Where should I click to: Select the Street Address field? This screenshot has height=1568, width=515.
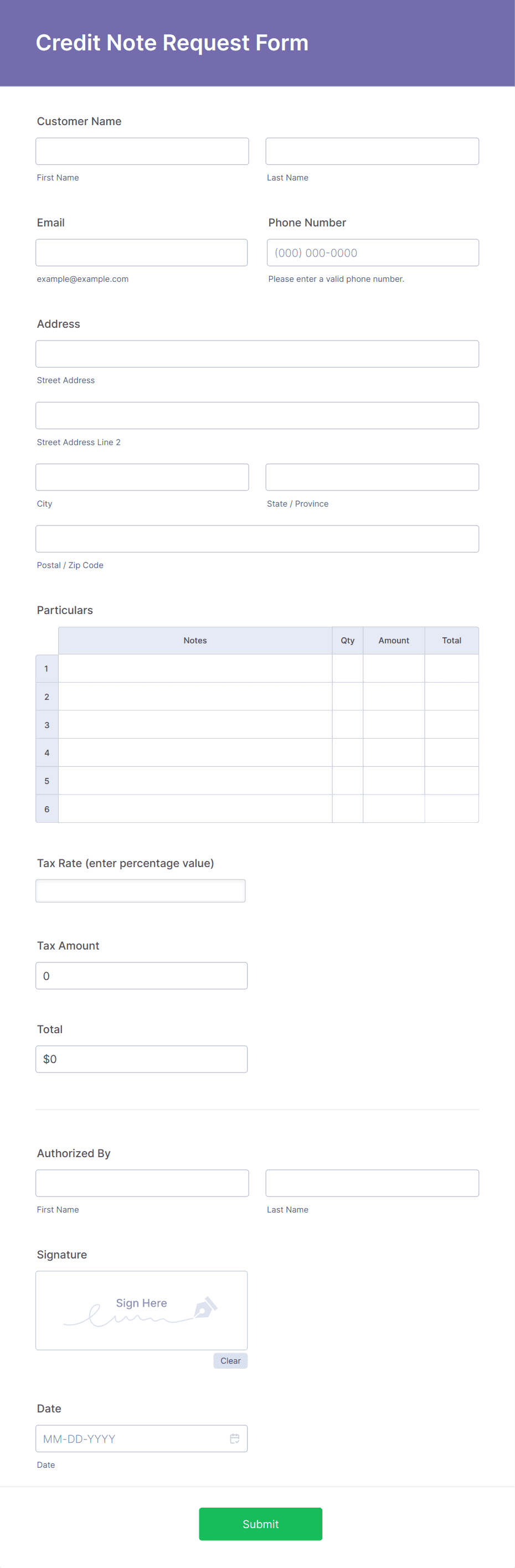[257, 353]
